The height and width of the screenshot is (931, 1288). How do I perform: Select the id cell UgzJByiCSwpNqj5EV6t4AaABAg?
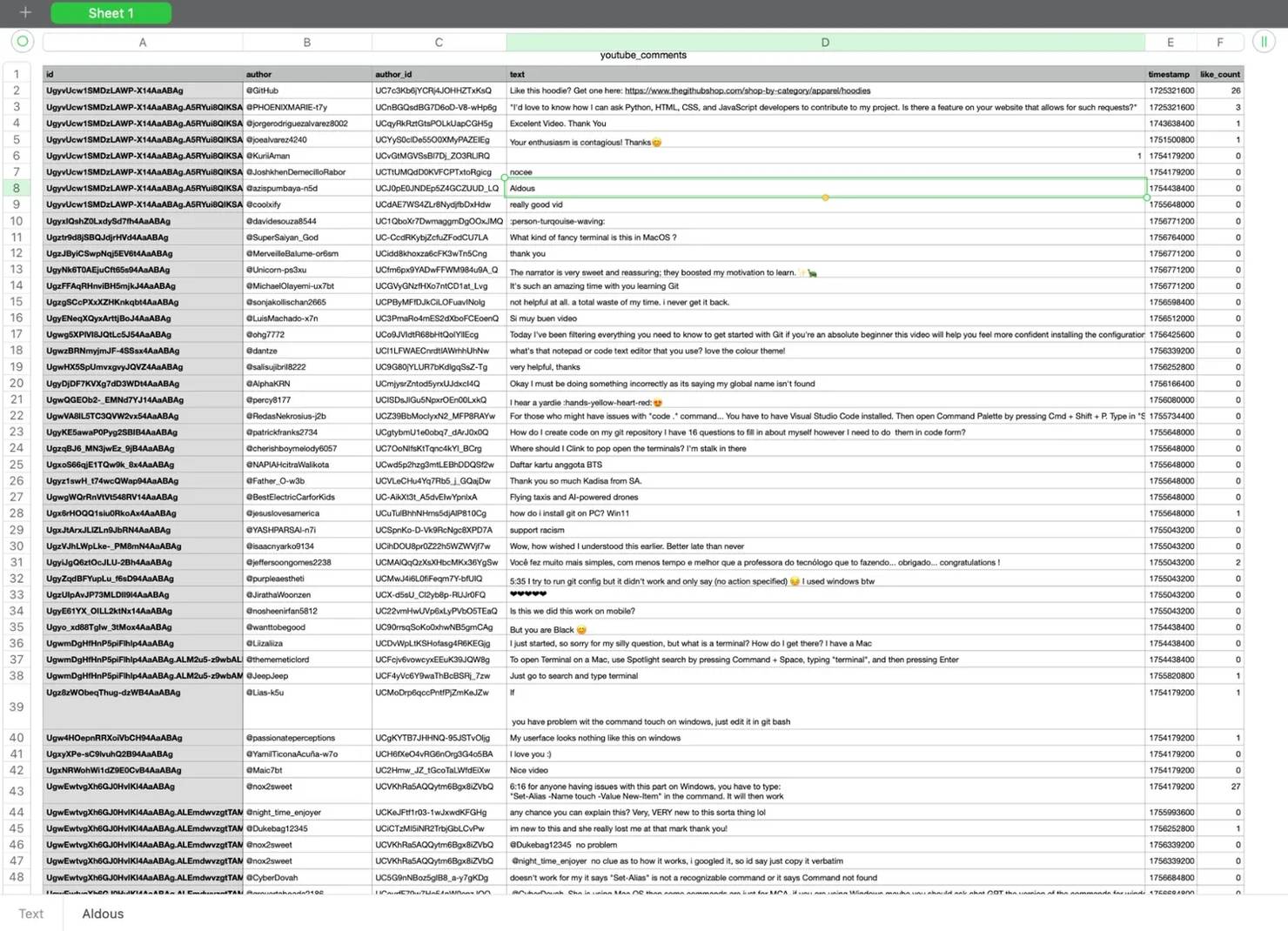tap(143, 253)
